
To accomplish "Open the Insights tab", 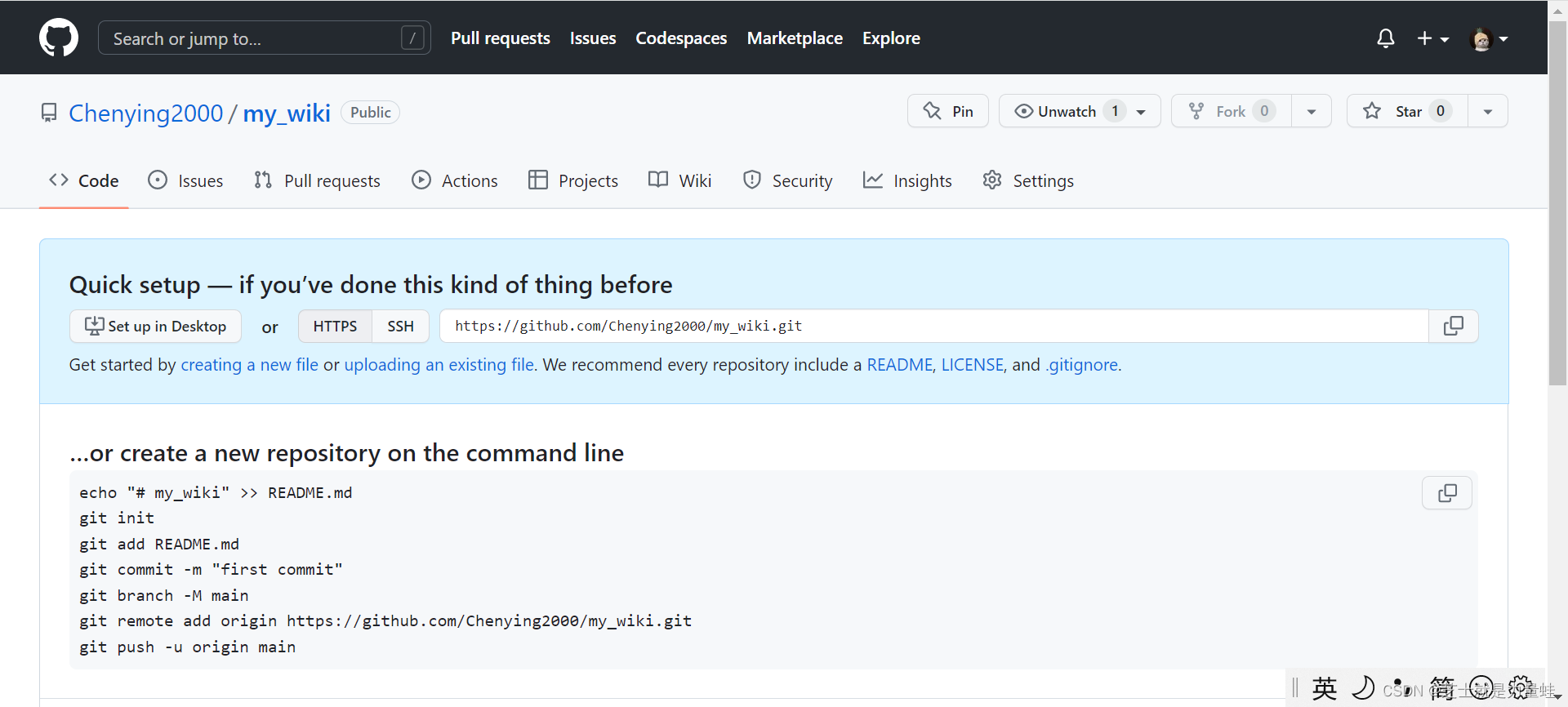I will pyautogui.click(x=907, y=180).
